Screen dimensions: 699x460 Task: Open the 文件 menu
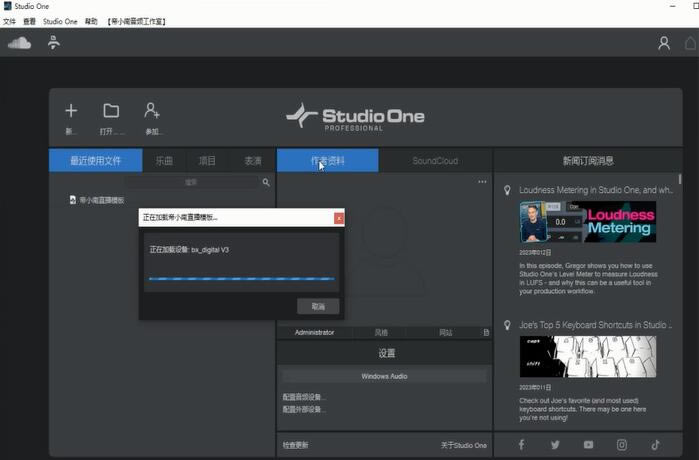tap(9, 21)
